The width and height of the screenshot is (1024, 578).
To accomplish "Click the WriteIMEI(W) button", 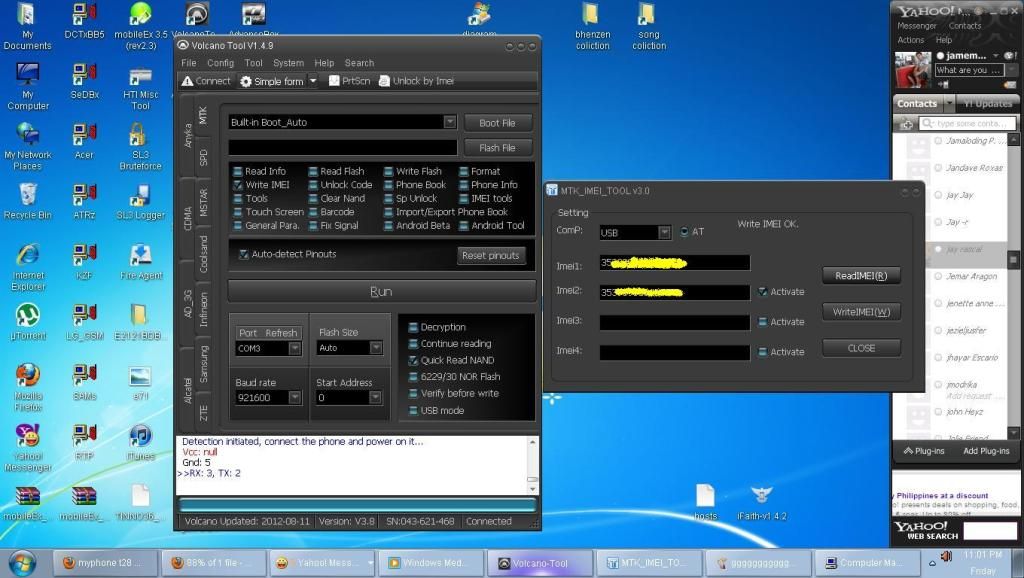I will click(861, 312).
